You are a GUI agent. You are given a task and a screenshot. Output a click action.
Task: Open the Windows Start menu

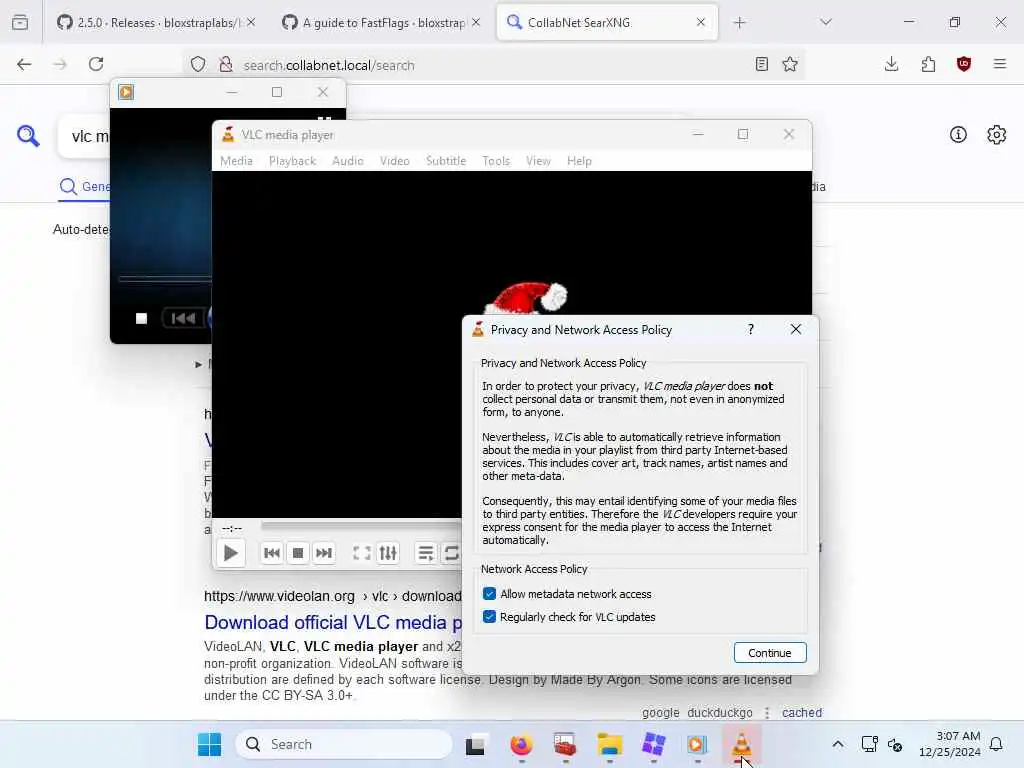click(x=210, y=744)
